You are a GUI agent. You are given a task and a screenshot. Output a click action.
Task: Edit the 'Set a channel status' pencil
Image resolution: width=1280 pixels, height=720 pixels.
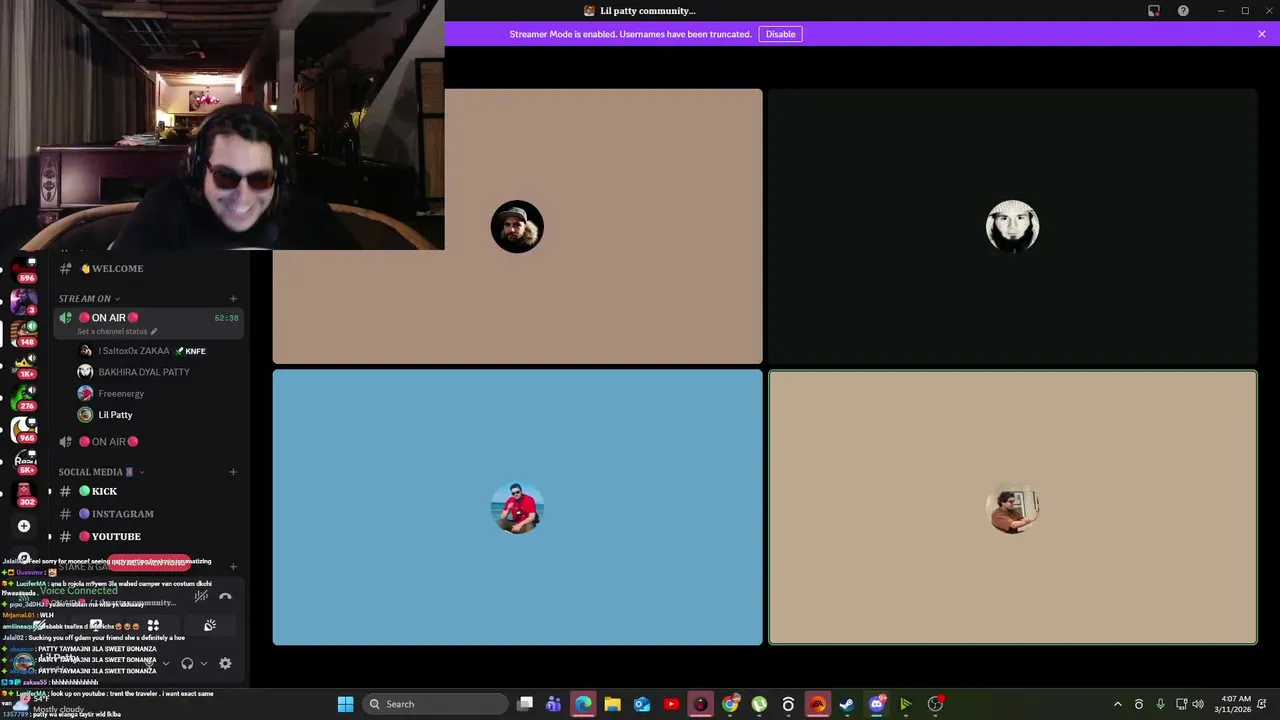point(154,331)
